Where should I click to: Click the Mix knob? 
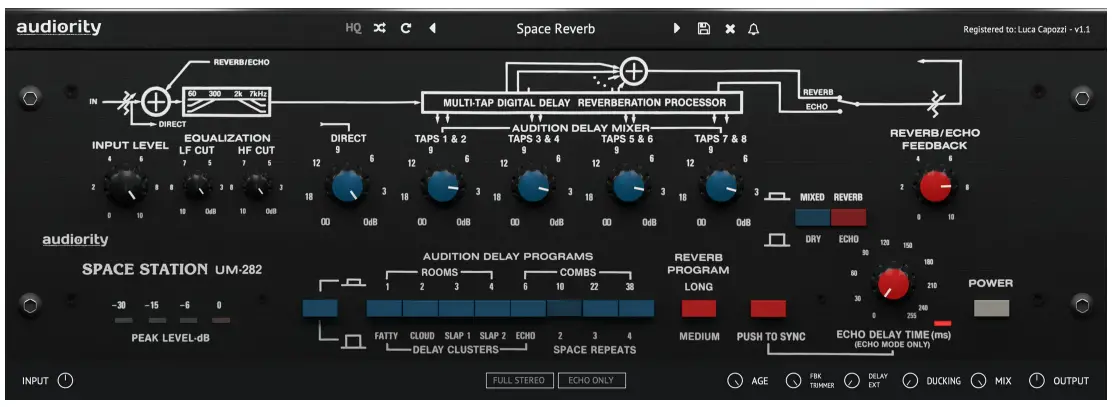(979, 381)
